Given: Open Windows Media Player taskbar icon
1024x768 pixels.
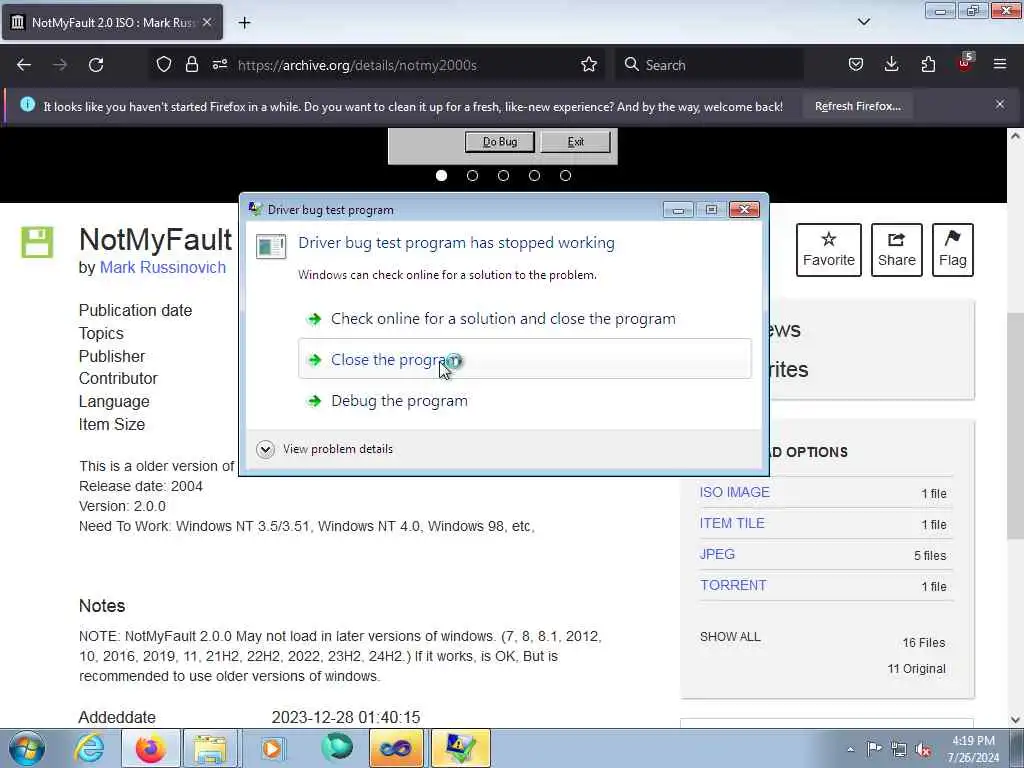Looking at the screenshot, I should click(x=272, y=748).
